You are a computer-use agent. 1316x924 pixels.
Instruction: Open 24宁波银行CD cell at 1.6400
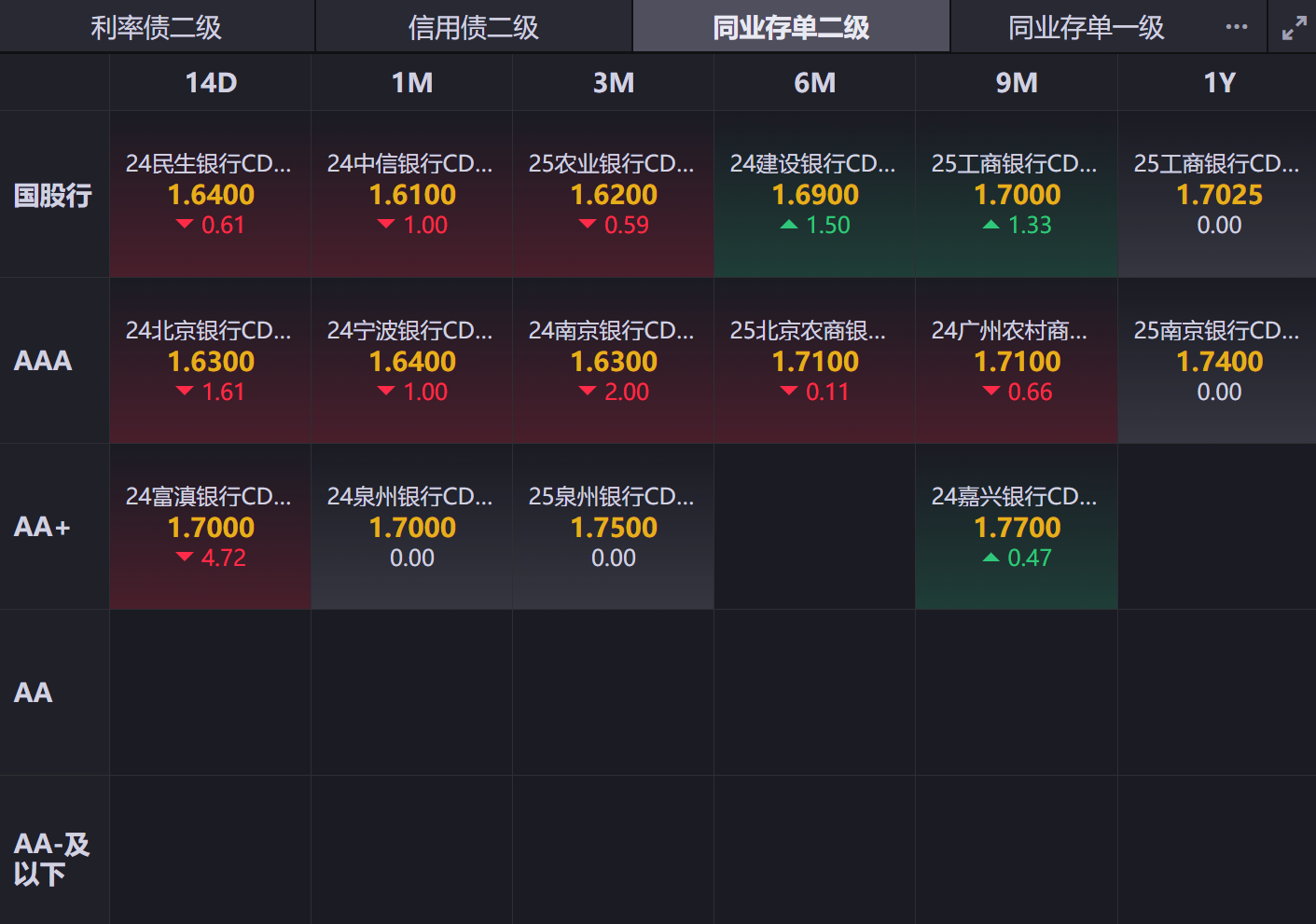[x=412, y=361]
